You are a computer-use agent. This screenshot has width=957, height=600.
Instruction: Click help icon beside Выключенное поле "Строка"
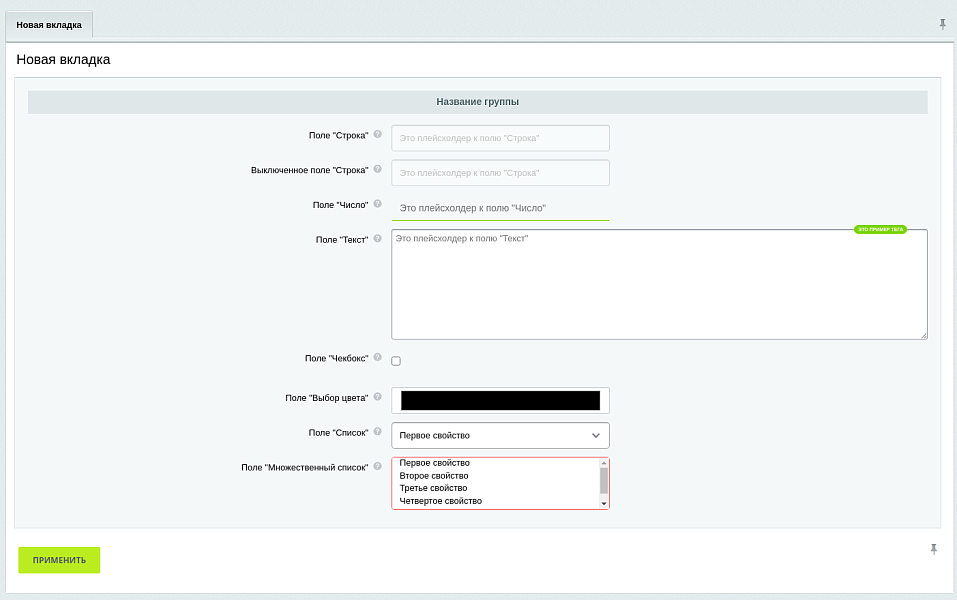coord(378,169)
